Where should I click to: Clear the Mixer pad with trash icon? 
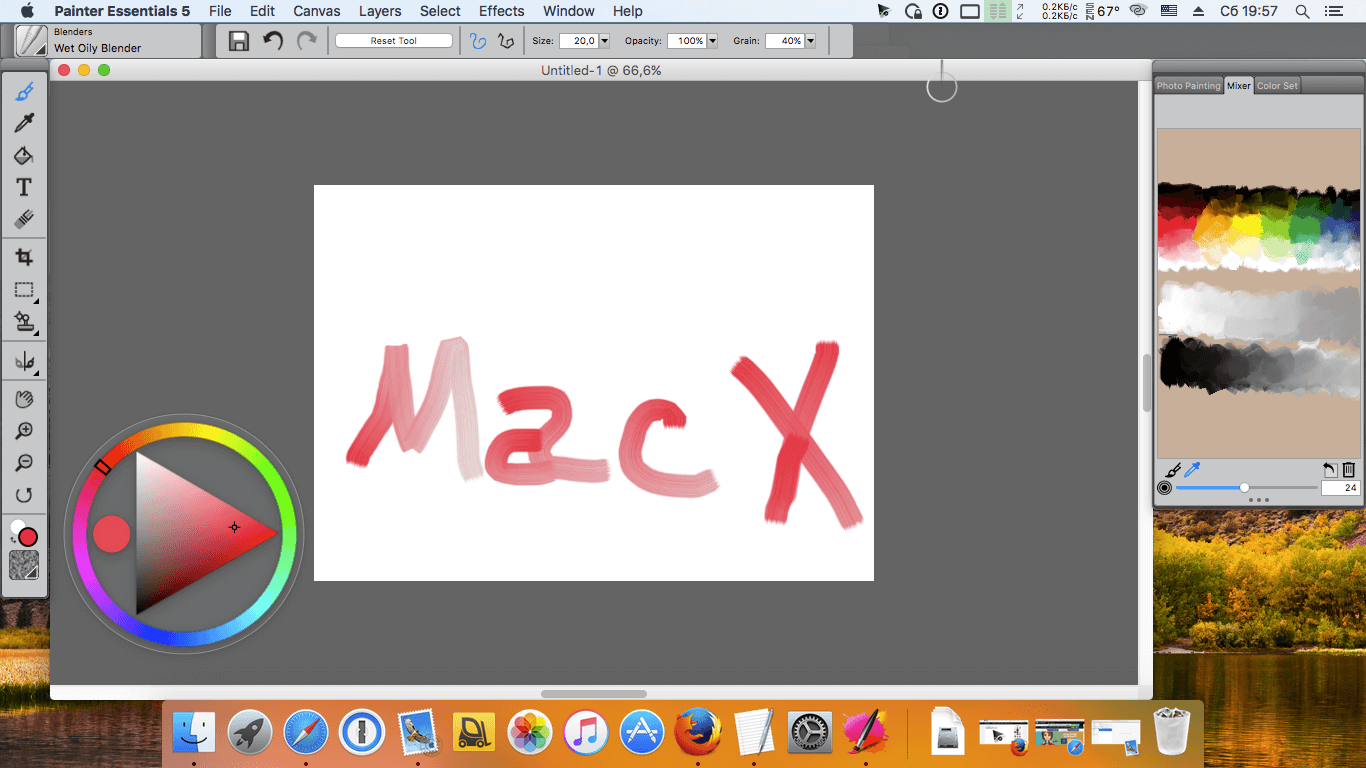coord(1348,469)
